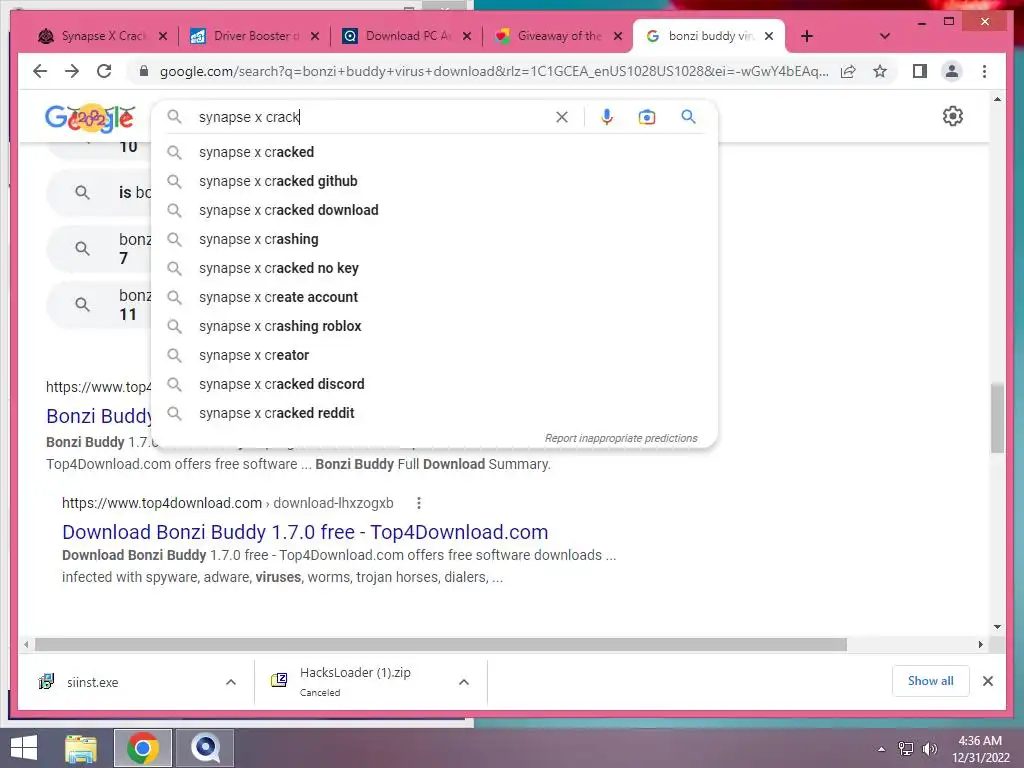The height and width of the screenshot is (768, 1024).
Task: Click the horizontal scrollbar right arrow
Action: click(980, 645)
